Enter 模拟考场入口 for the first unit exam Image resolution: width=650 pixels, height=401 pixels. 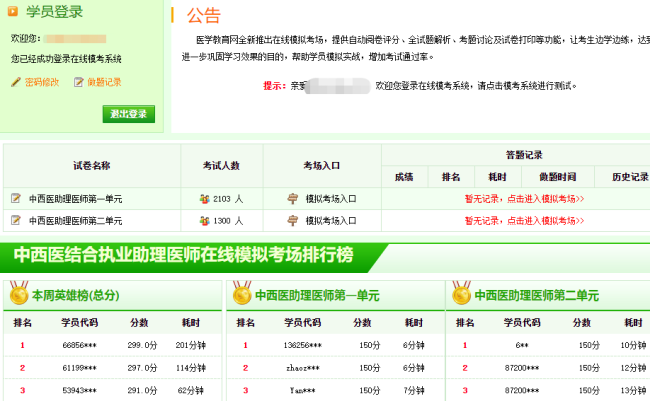(x=330, y=198)
